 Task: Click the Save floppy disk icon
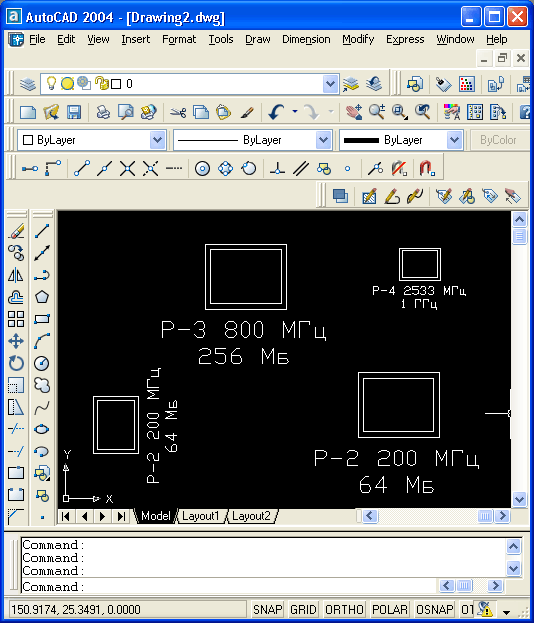click(74, 112)
